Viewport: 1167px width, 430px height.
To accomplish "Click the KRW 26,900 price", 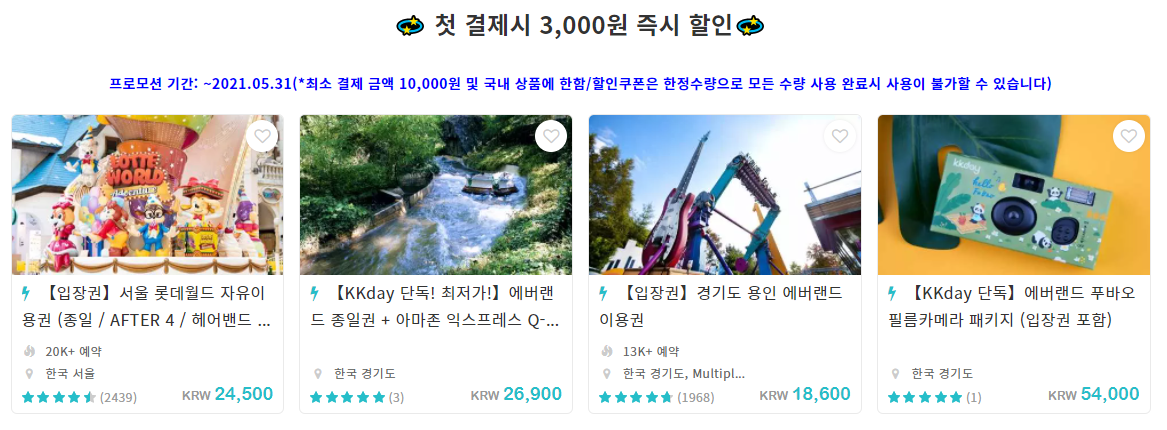I will 516,394.
